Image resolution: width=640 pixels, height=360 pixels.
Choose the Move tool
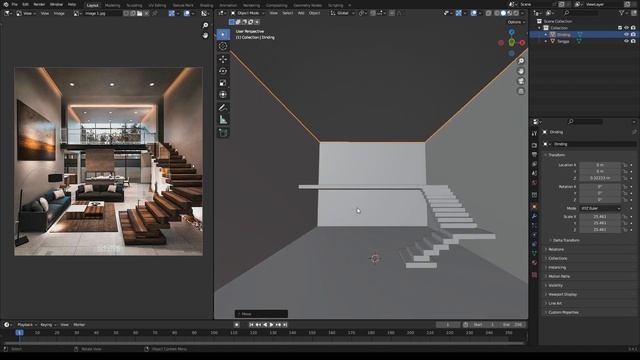223,59
